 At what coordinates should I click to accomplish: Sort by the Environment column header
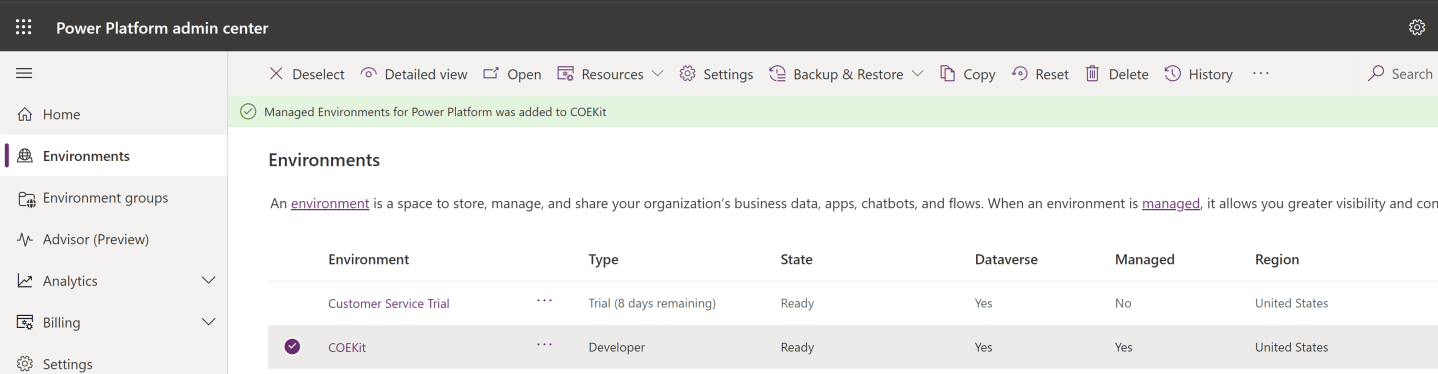coord(369,259)
